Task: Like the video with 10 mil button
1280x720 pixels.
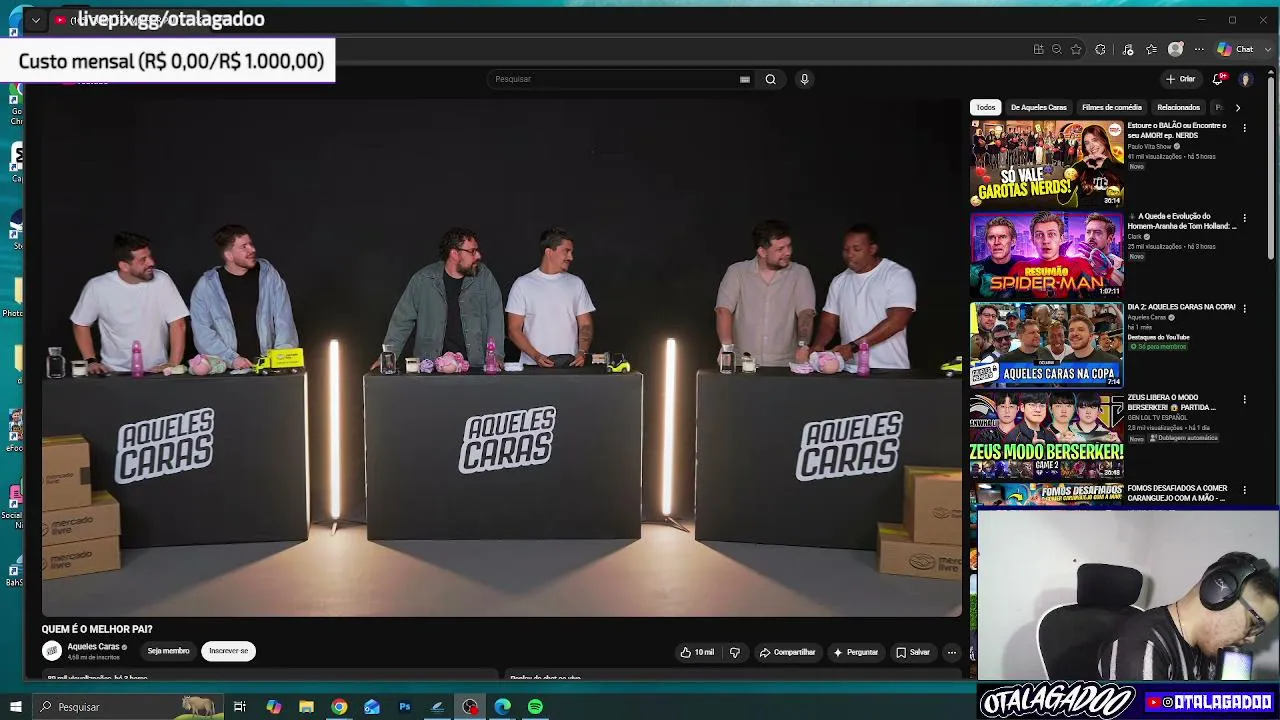Action: pos(698,652)
